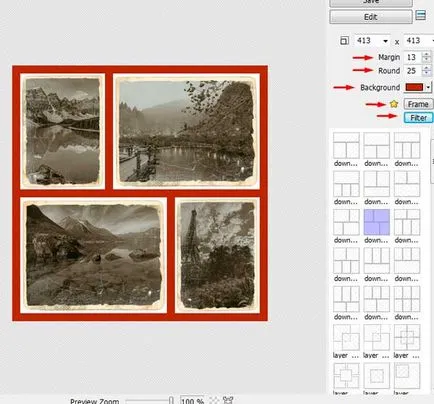Screen dimensions: 434x404
Task: Click the Round value input field
Action: (x=413, y=71)
